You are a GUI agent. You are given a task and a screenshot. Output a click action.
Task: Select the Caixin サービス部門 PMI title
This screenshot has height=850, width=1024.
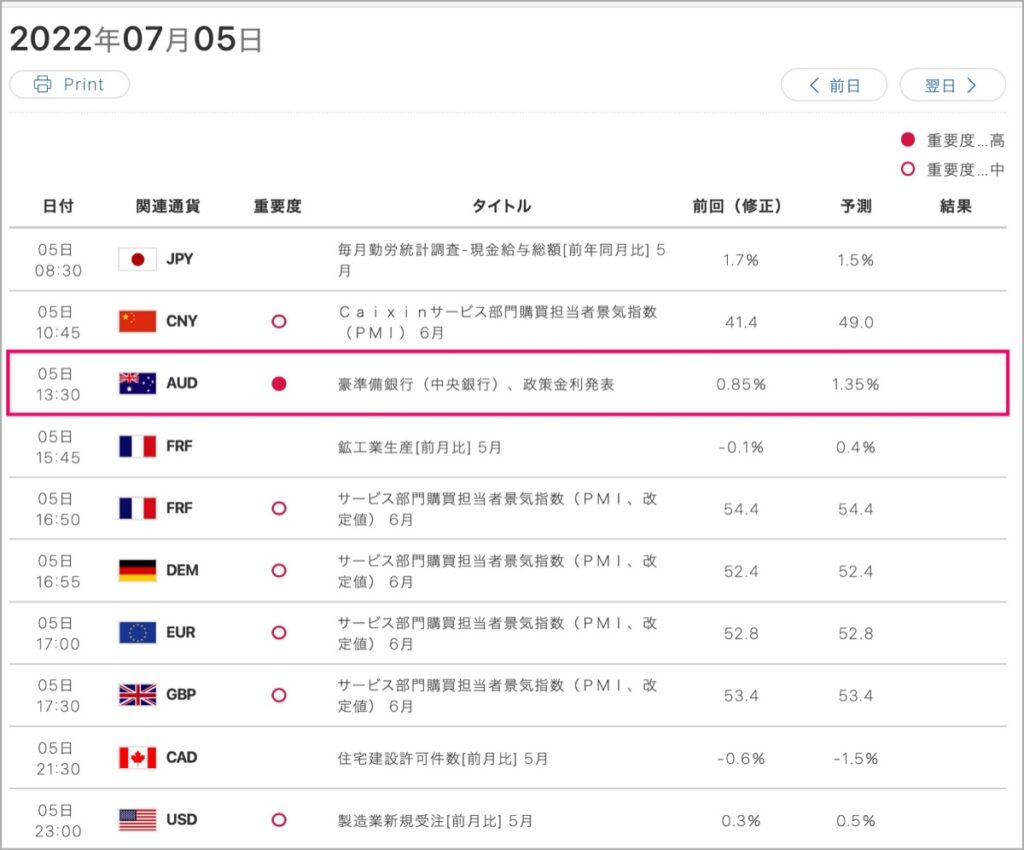[498, 322]
